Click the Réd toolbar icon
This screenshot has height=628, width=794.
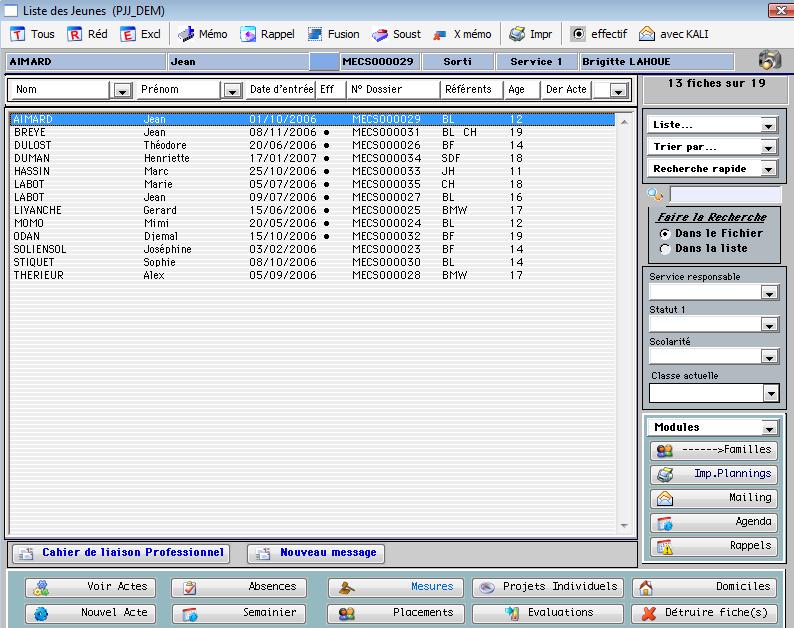tap(74, 34)
